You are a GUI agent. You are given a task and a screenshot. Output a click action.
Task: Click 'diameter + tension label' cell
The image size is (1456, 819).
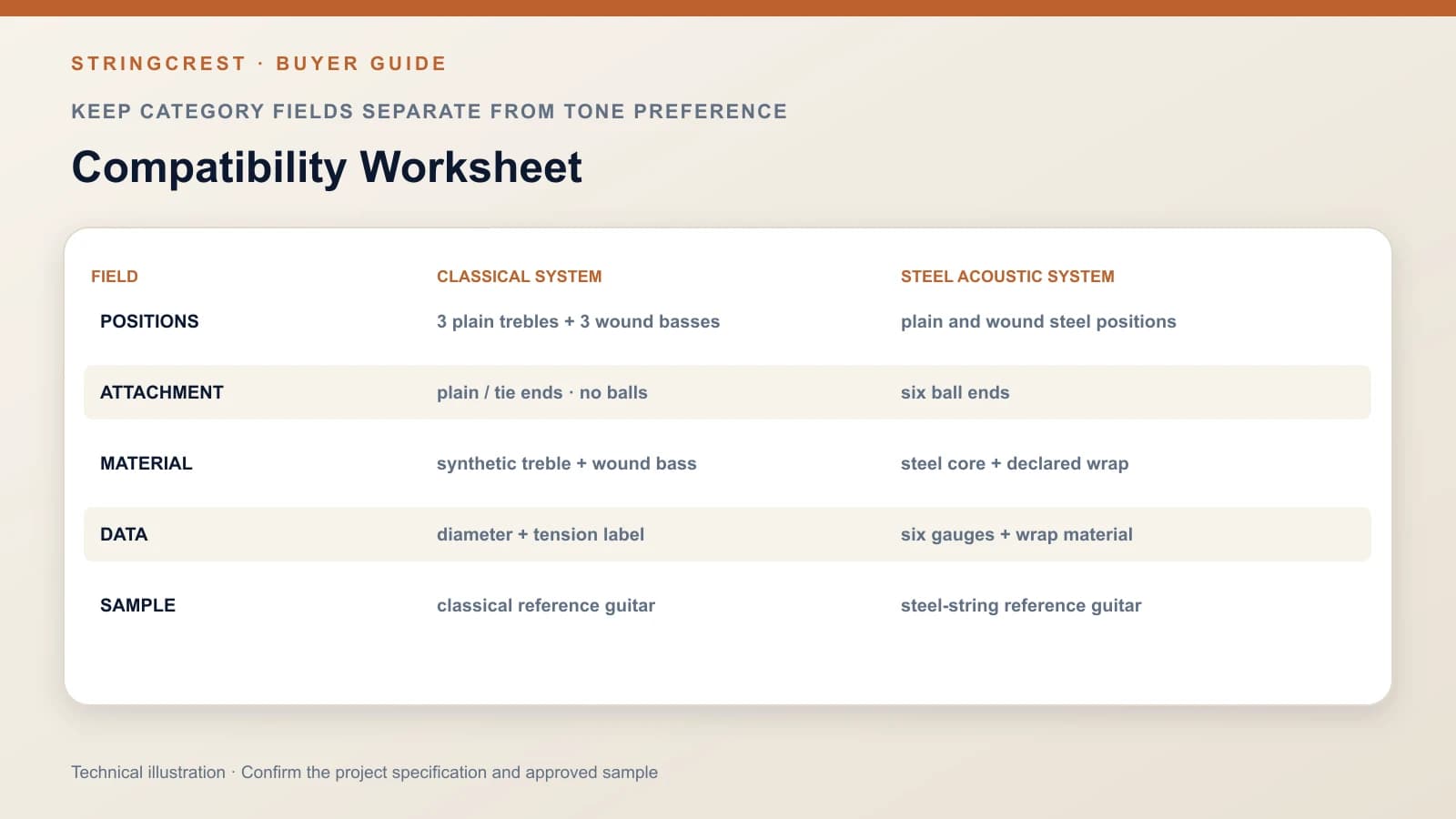click(x=541, y=534)
